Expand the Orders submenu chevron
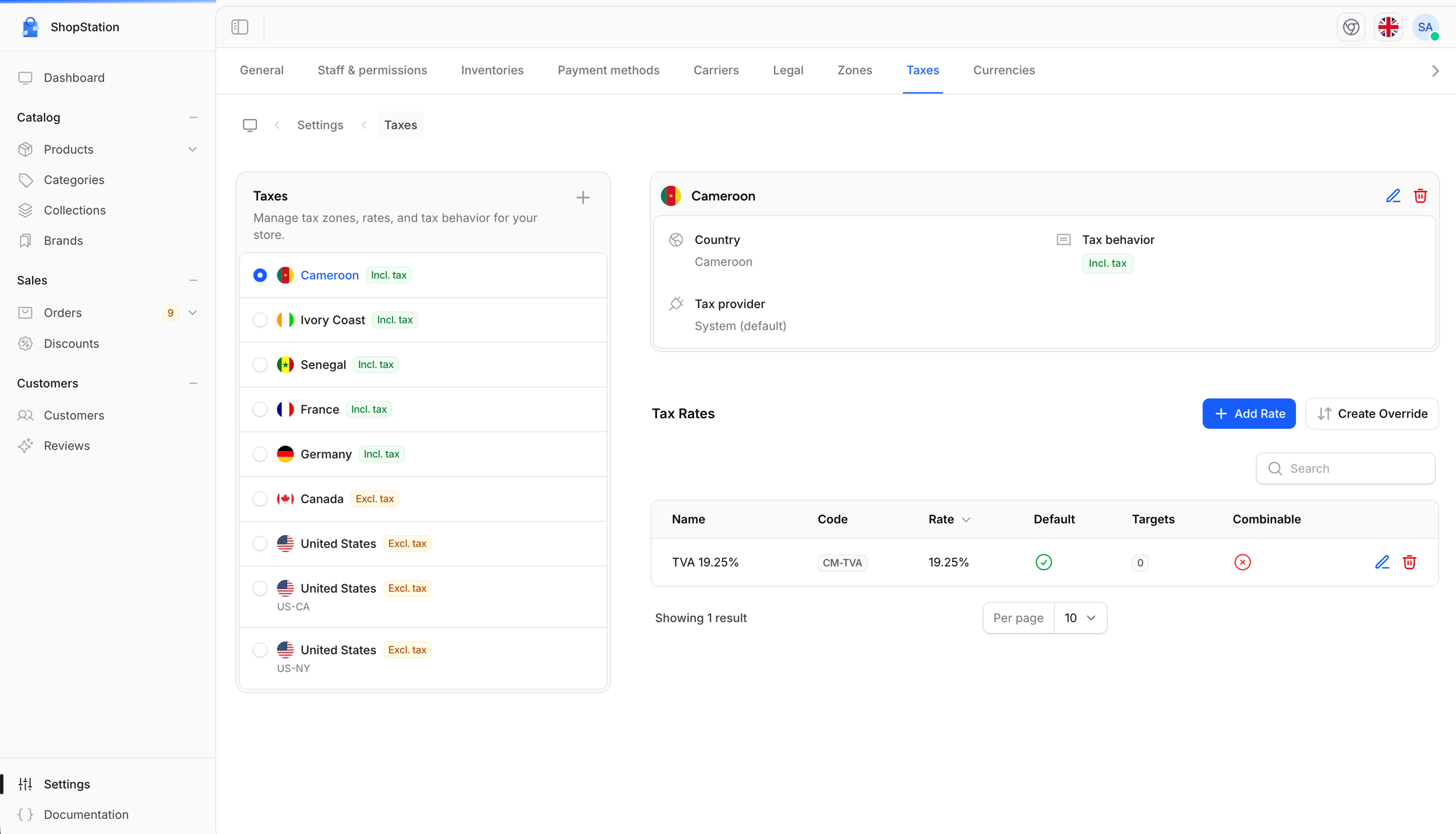1456x834 pixels. [x=193, y=313]
